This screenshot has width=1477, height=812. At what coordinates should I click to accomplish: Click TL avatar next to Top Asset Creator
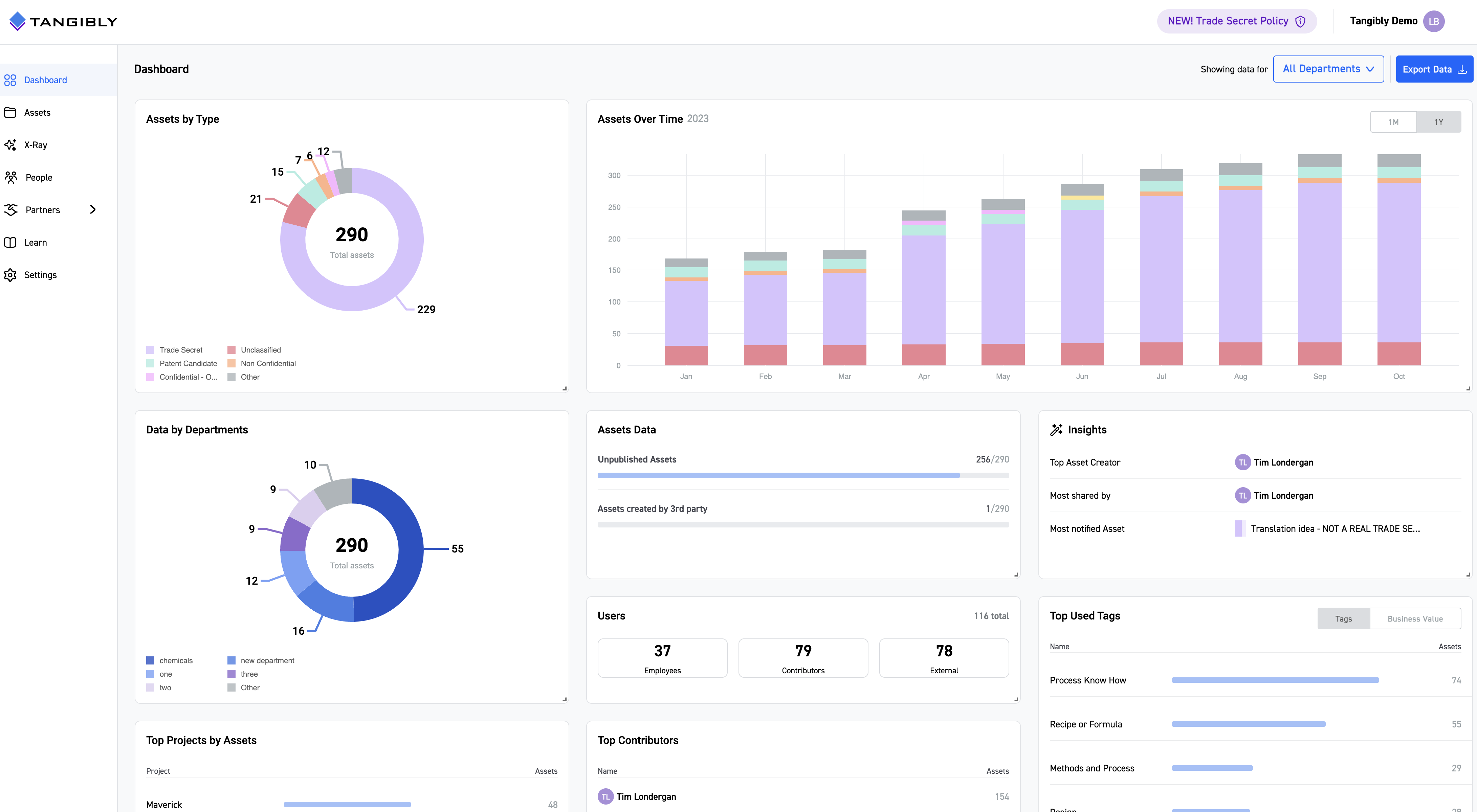1242,463
